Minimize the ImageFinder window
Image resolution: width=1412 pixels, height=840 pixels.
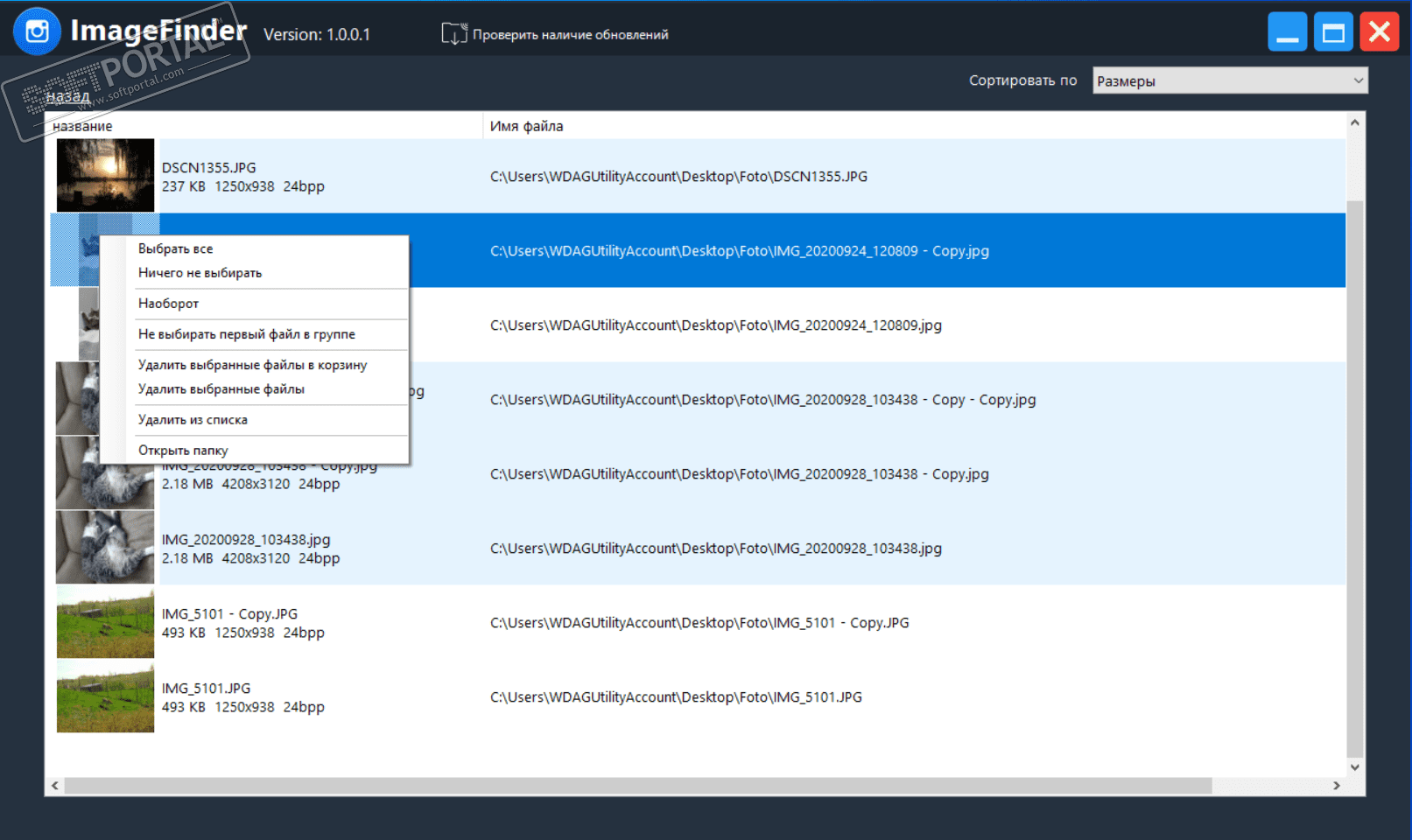1287,32
